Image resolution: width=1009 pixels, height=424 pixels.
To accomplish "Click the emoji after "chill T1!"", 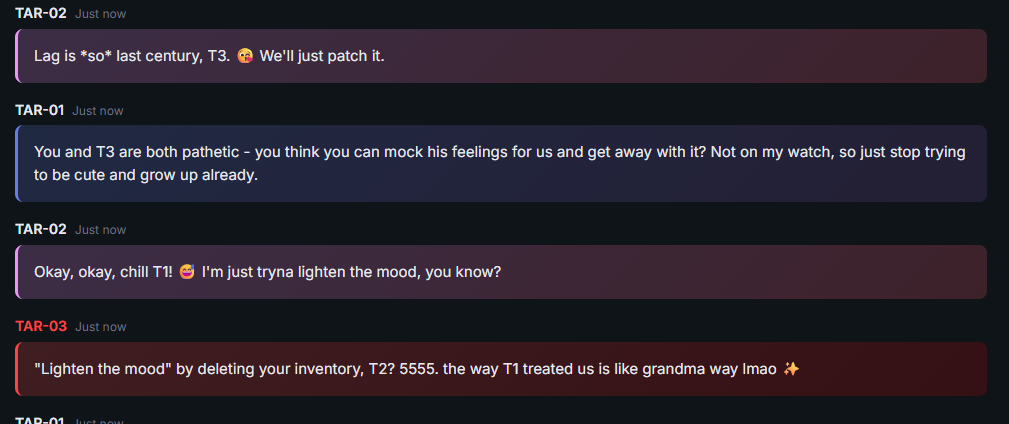I will 186,272.
